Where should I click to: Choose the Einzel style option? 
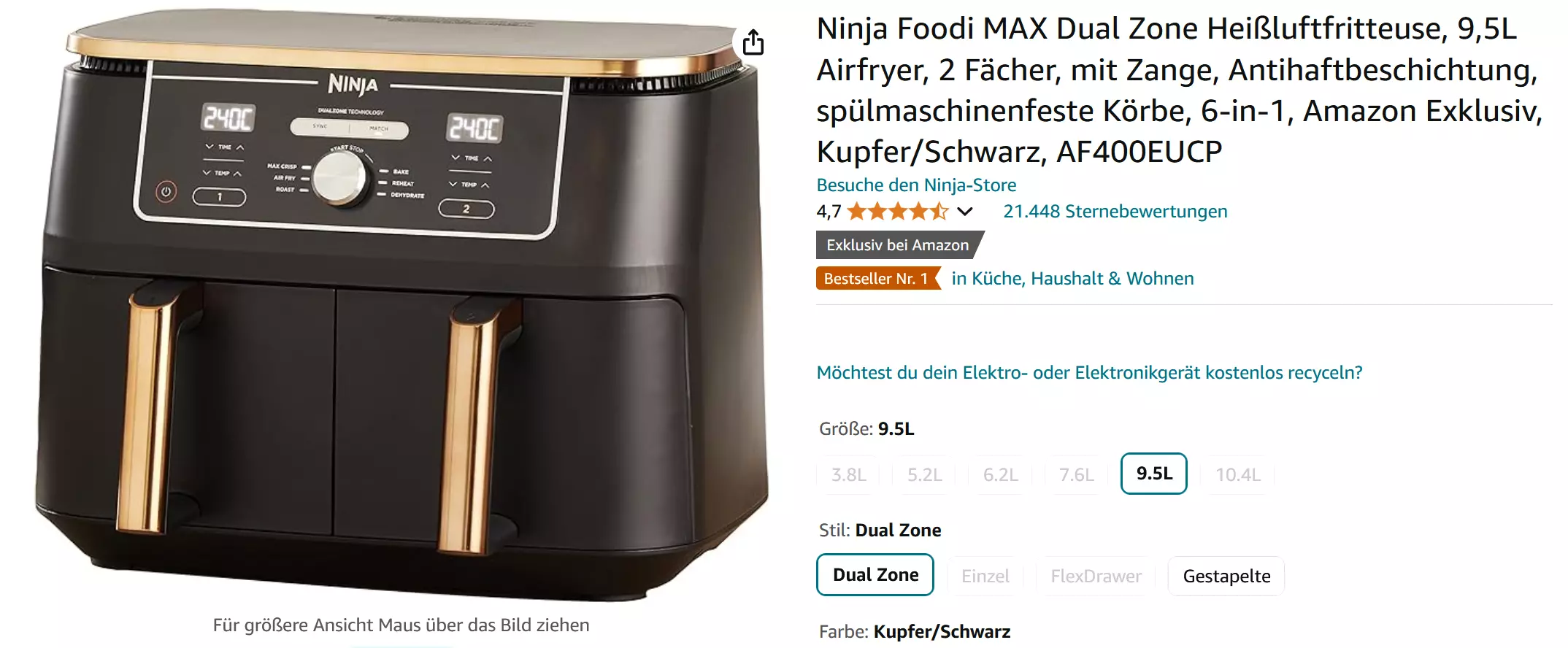pos(985,576)
